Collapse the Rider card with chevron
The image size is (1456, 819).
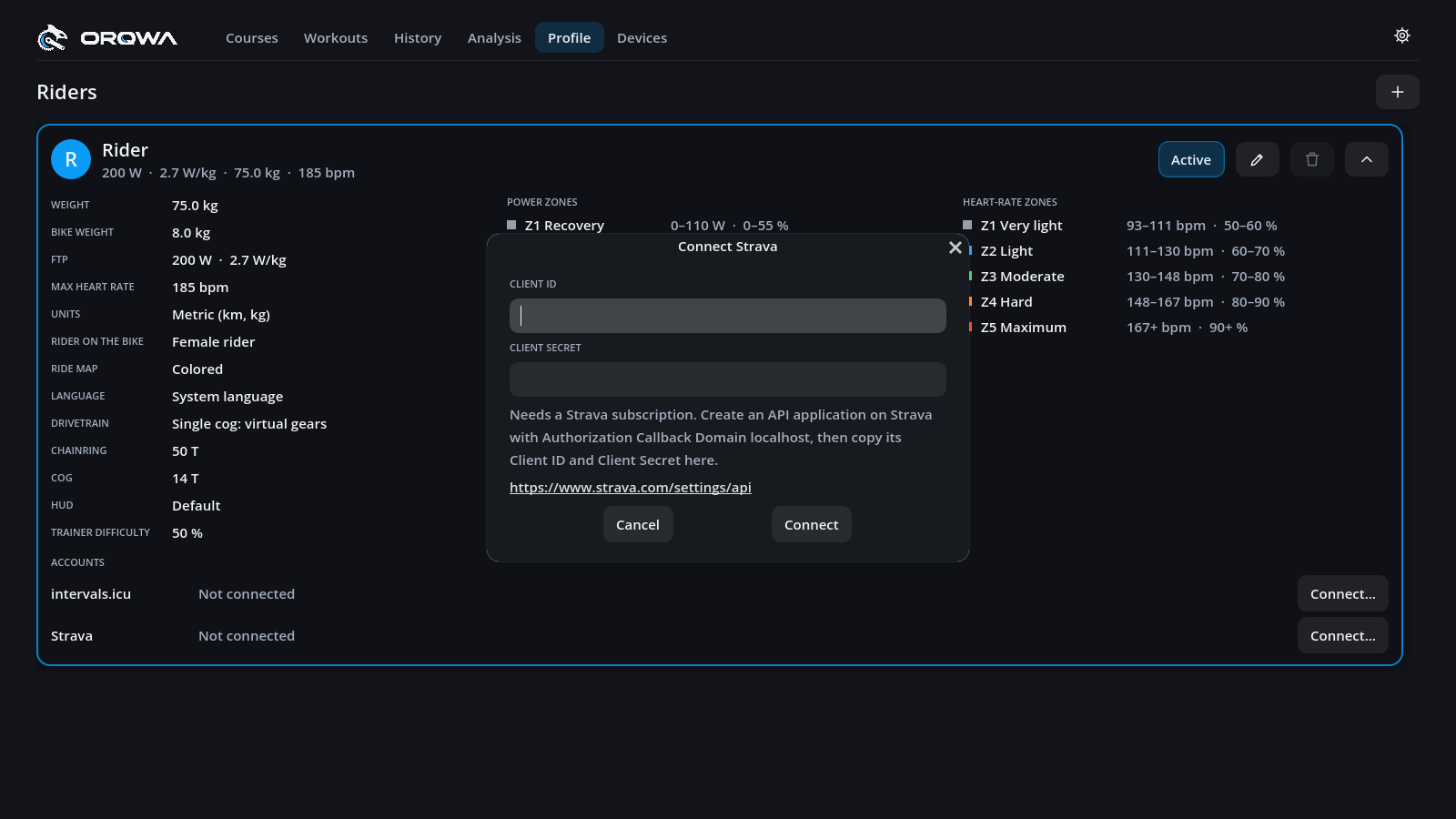click(x=1367, y=159)
